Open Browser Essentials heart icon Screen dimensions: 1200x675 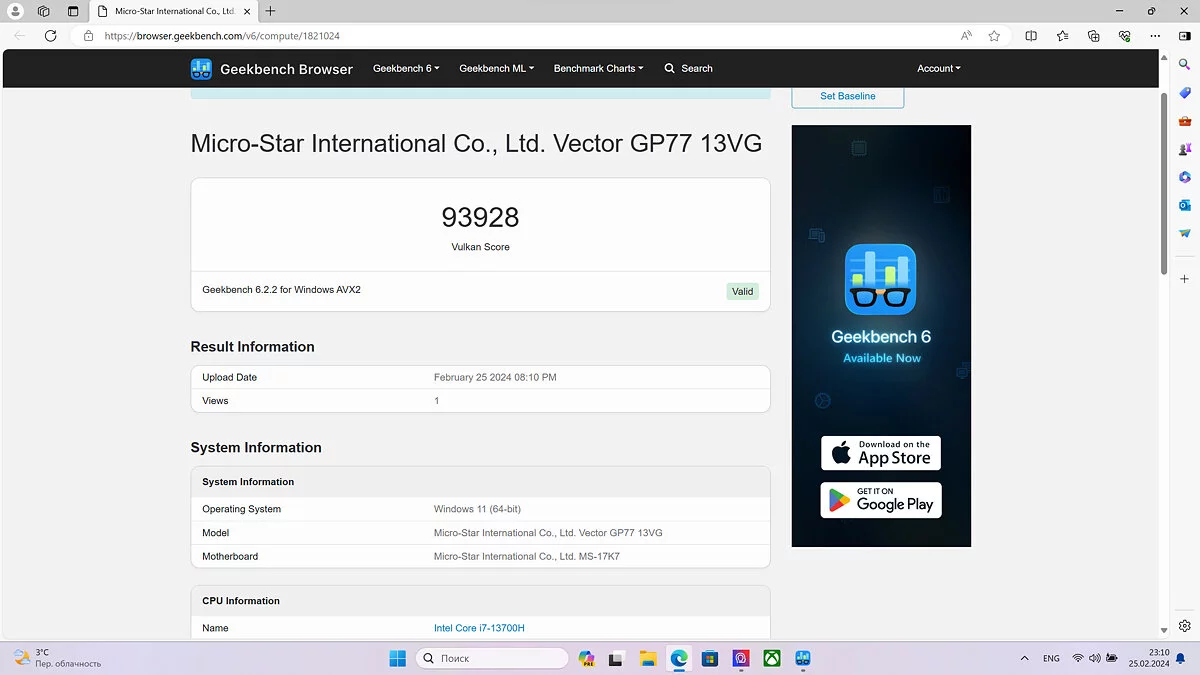click(x=1125, y=36)
